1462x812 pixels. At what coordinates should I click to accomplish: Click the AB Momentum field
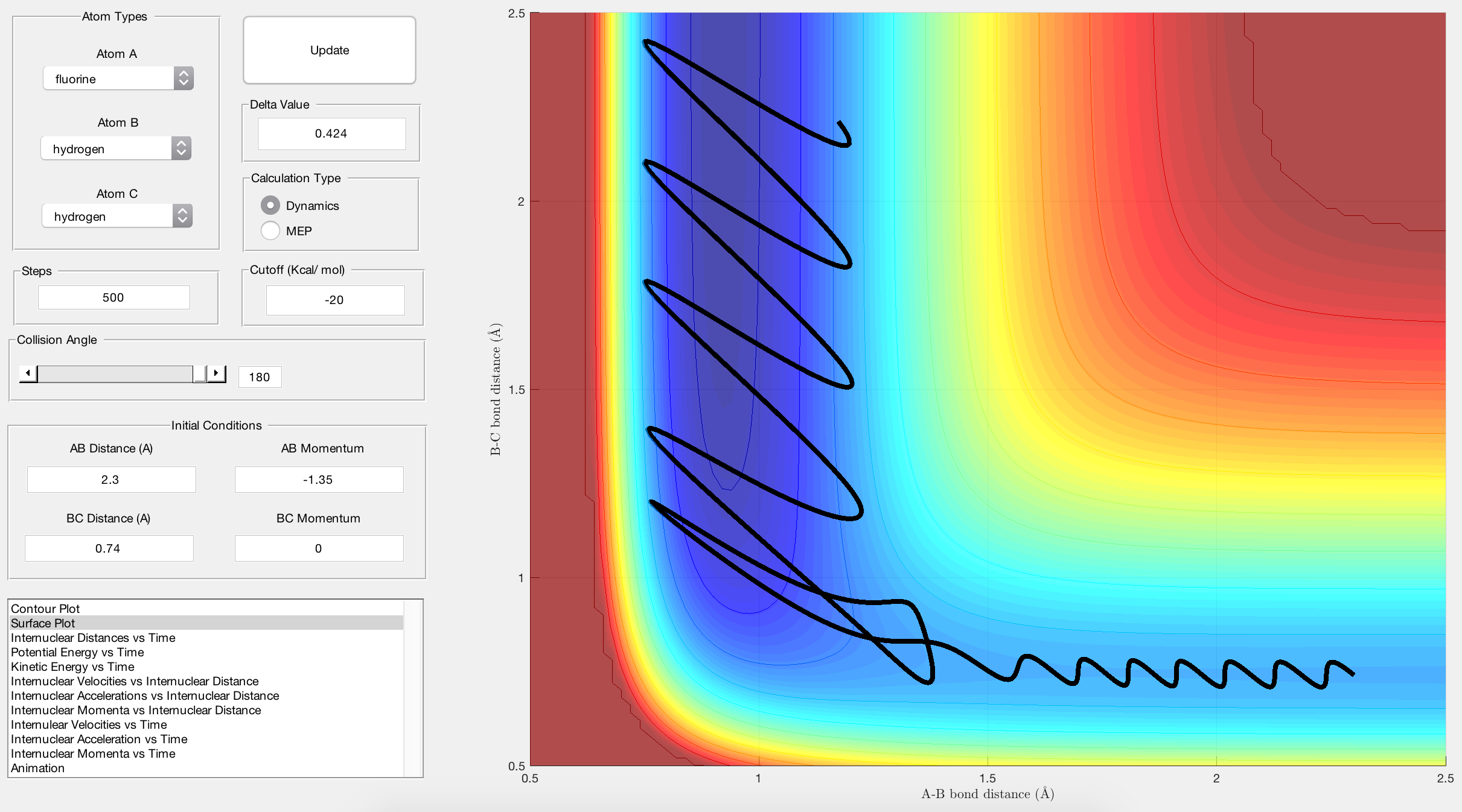(319, 480)
